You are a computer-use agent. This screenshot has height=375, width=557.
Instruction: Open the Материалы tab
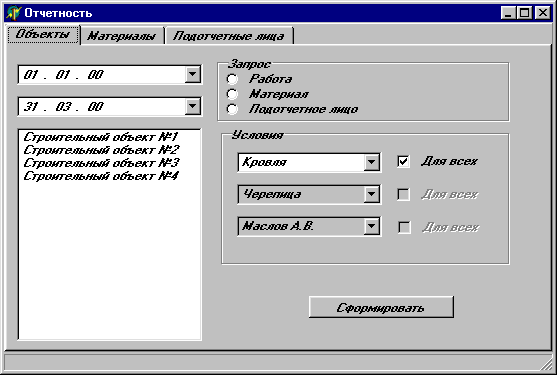tap(122, 36)
